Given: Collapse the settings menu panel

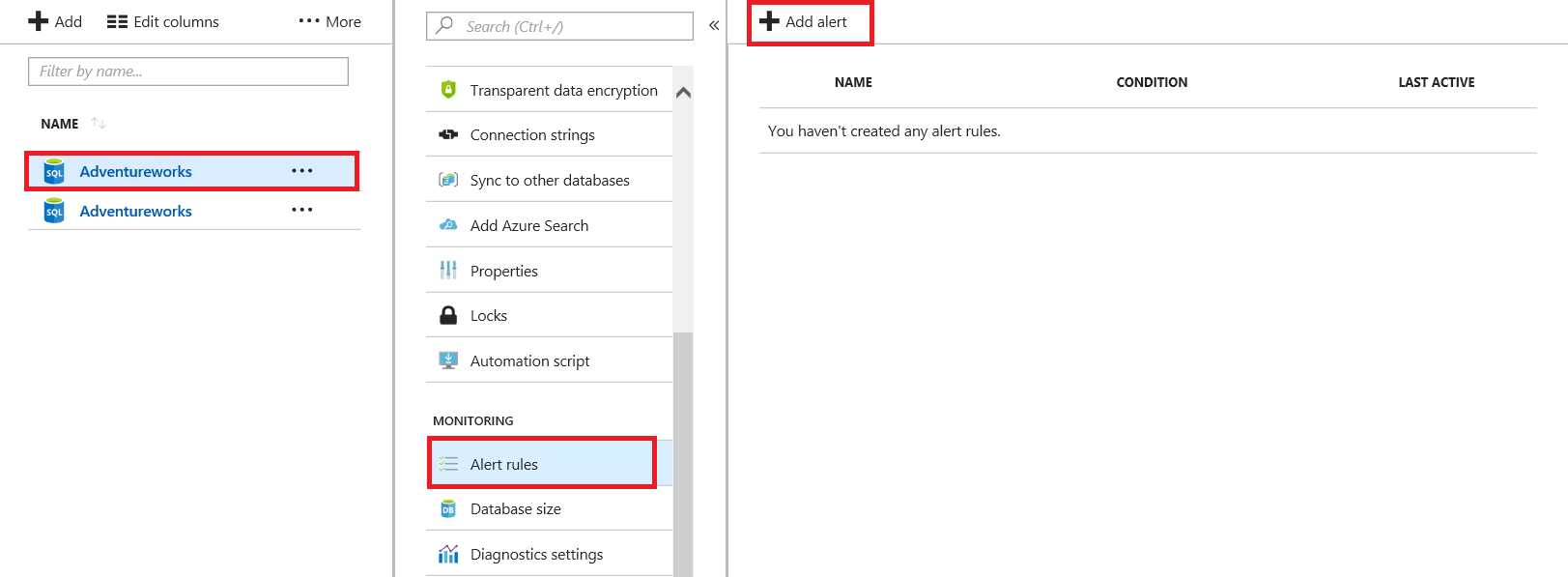Looking at the screenshot, I should [714, 25].
